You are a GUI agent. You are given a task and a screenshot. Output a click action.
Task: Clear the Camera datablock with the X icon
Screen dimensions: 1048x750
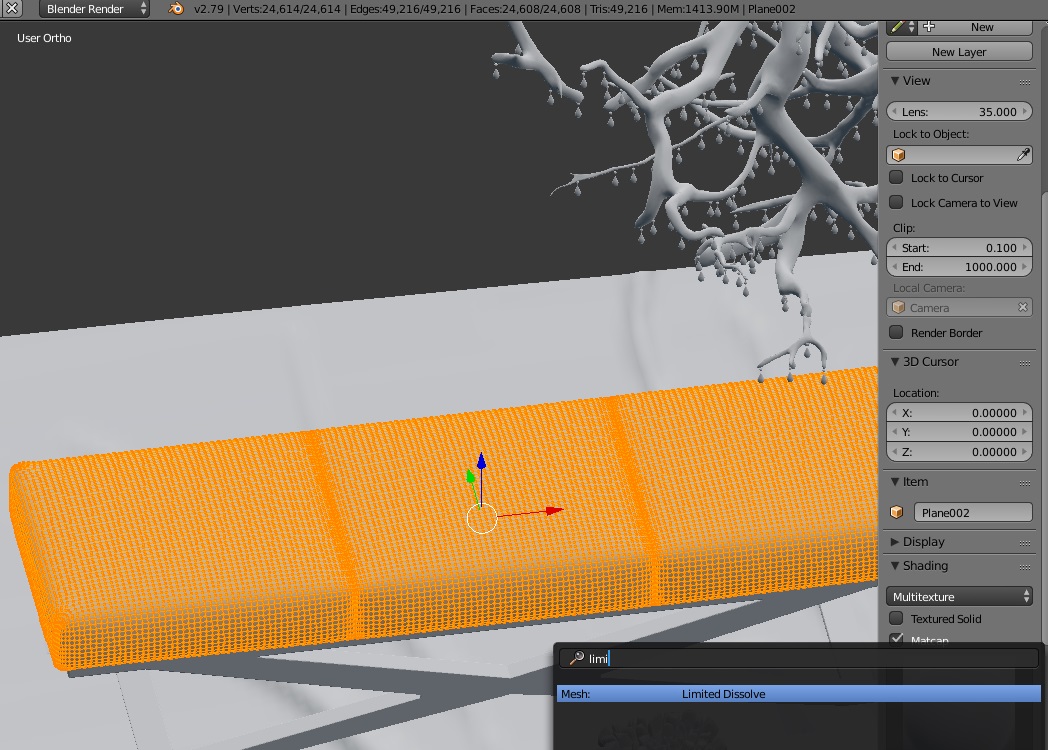coord(1023,307)
